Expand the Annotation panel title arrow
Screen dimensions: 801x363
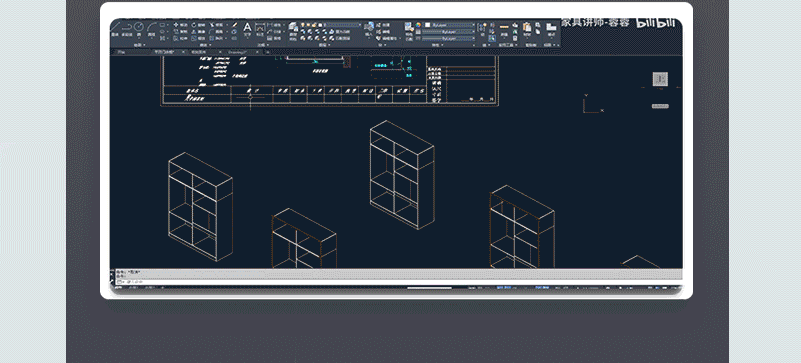tap(268, 45)
